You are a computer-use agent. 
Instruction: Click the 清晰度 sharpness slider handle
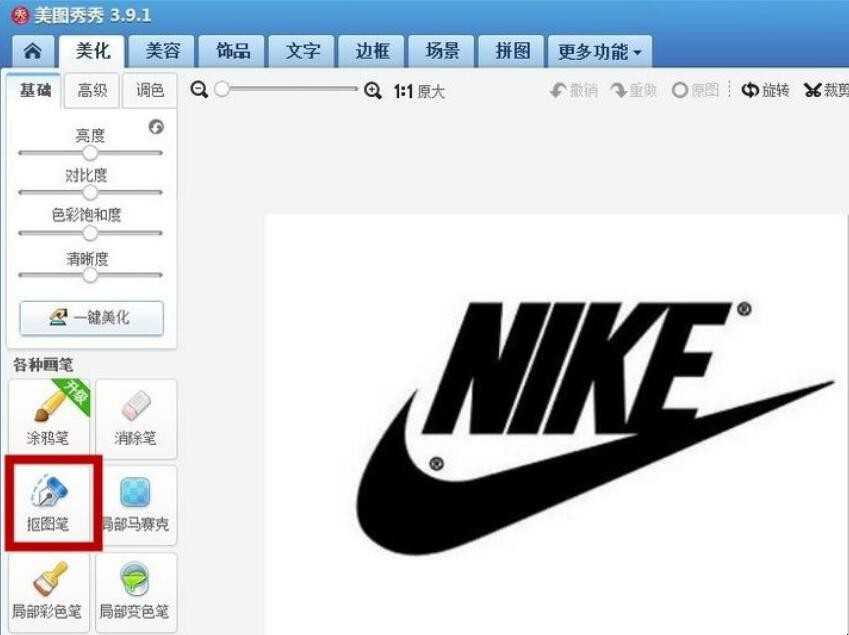pos(90,275)
